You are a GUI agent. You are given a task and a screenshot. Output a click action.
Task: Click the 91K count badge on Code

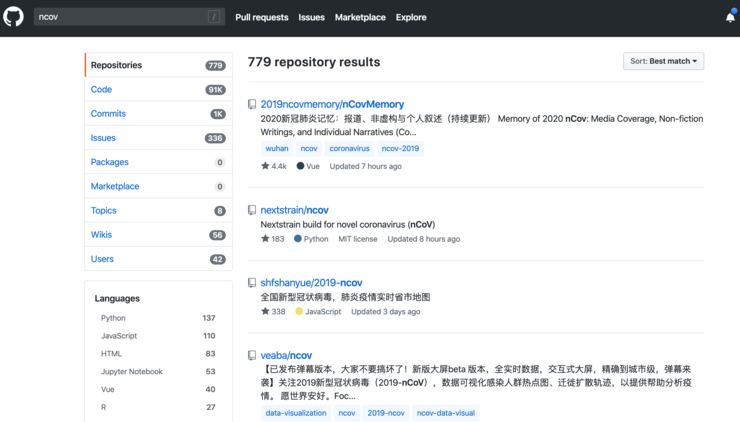click(x=215, y=90)
